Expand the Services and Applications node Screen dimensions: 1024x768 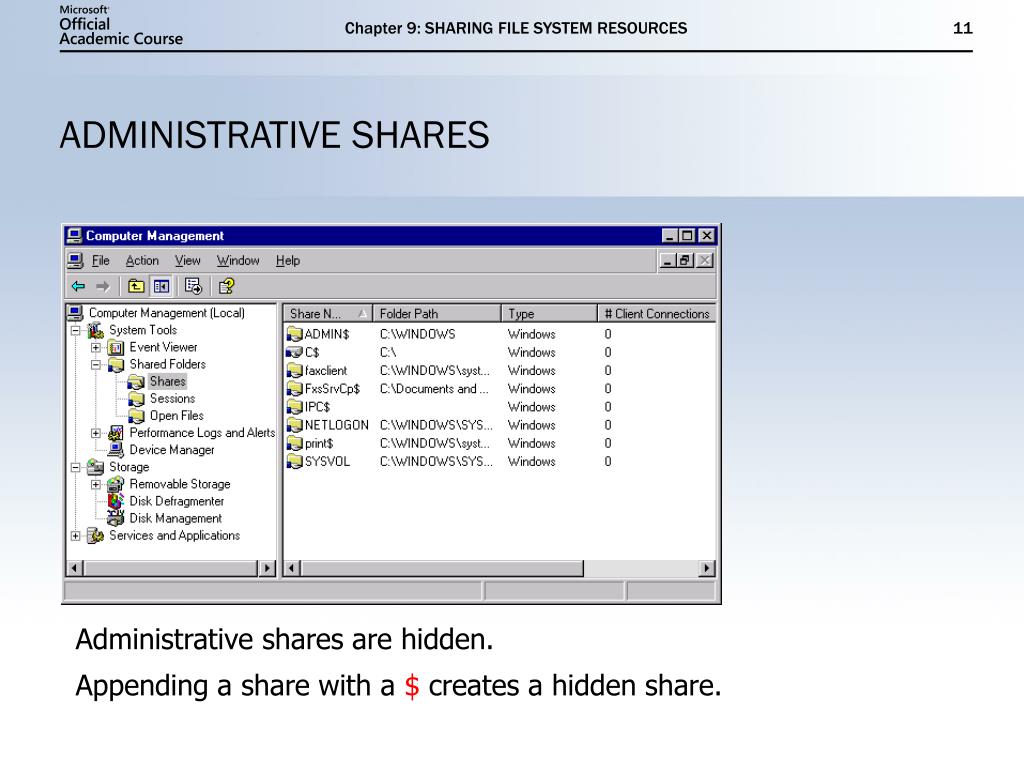coord(76,536)
